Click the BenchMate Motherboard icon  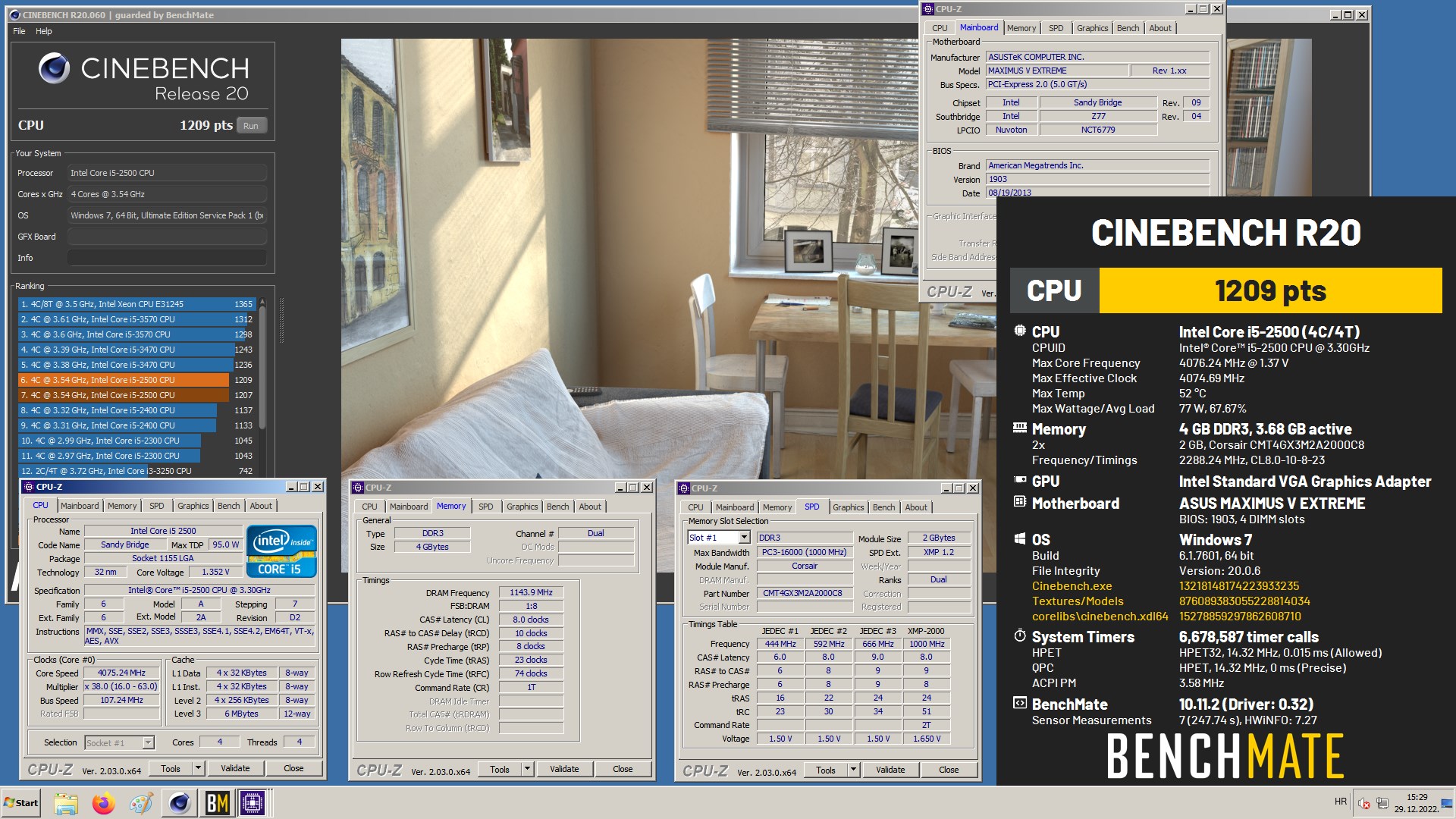pyautogui.click(x=1020, y=502)
